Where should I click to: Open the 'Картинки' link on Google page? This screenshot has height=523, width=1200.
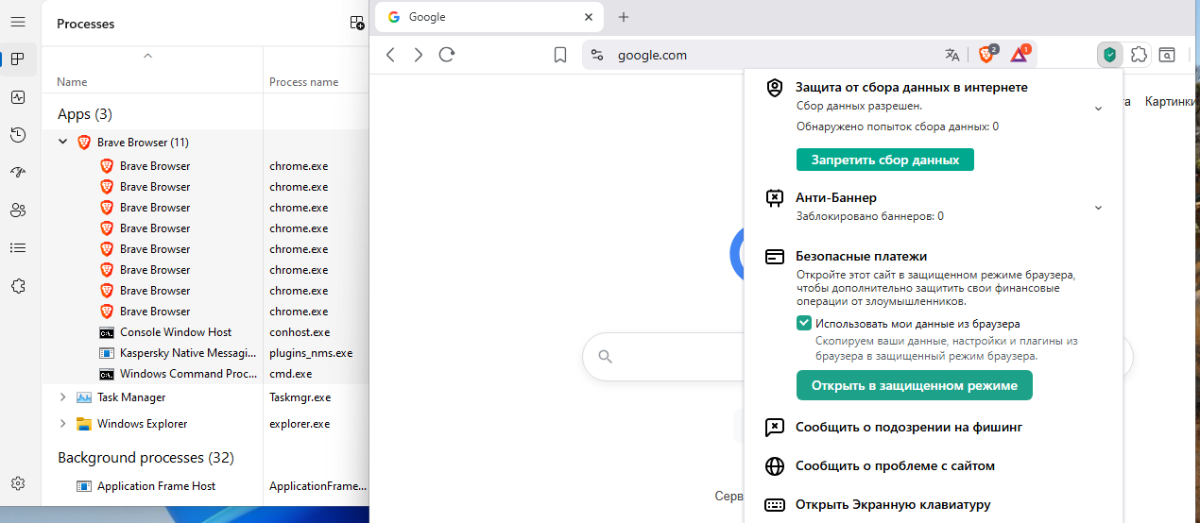point(1170,101)
